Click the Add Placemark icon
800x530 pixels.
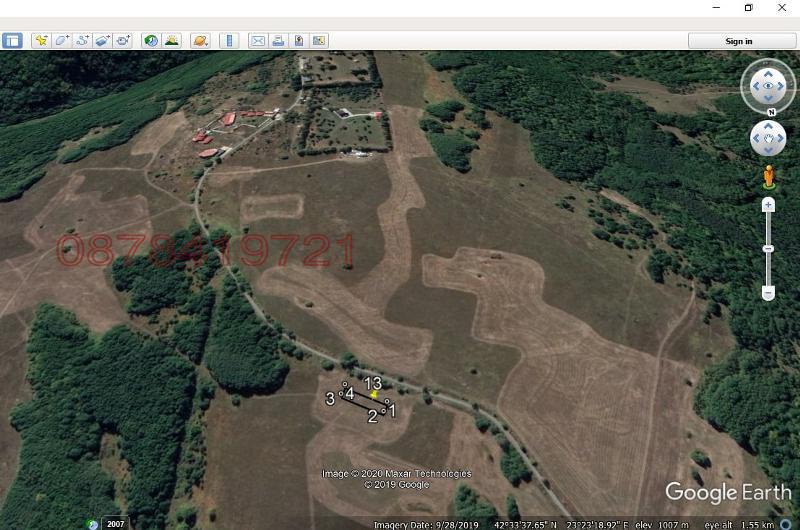(40, 41)
